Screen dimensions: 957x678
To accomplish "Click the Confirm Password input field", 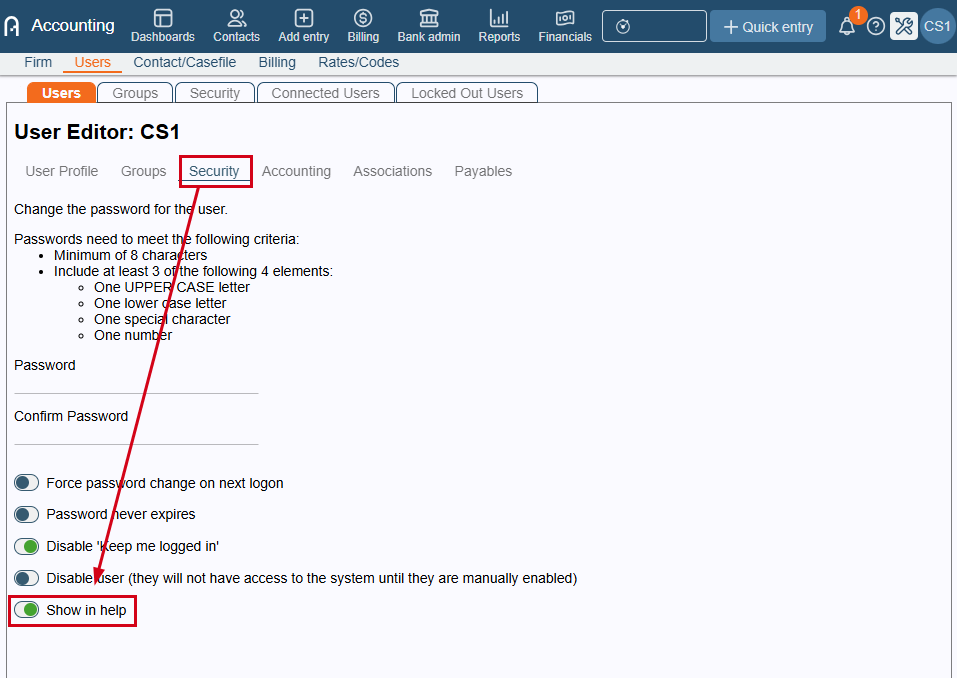I will (x=136, y=435).
